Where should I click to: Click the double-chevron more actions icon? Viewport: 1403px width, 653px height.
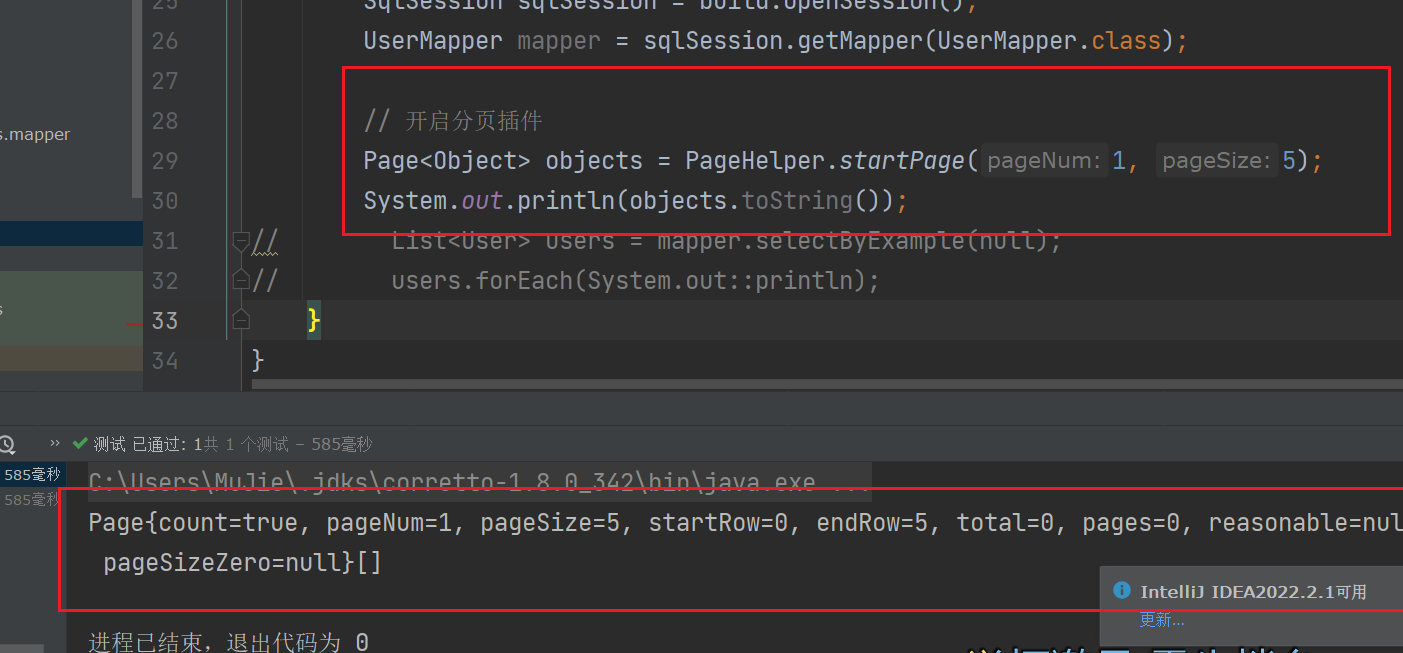click(x=54, y=444)
